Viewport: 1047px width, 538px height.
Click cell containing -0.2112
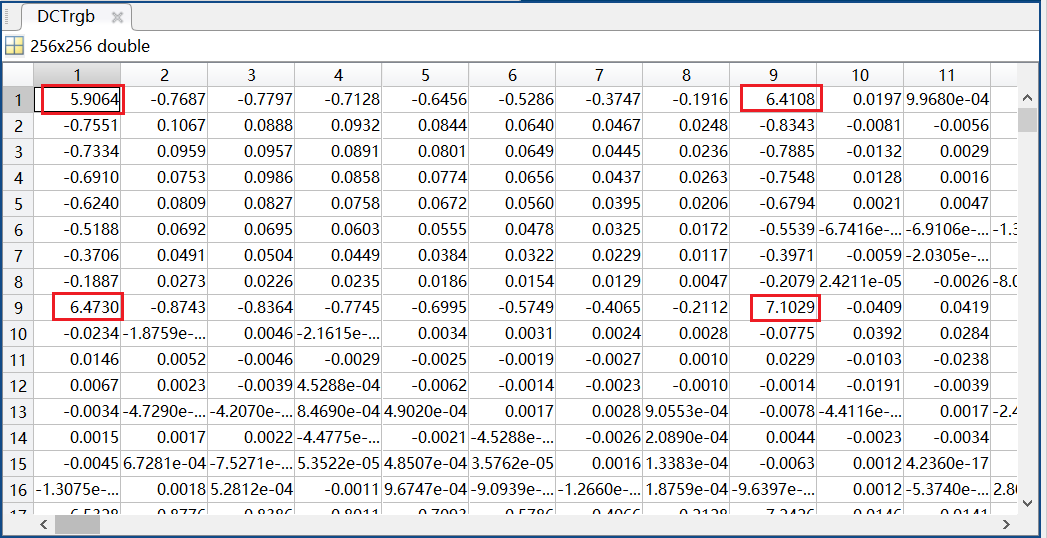(x=686, y=308)
